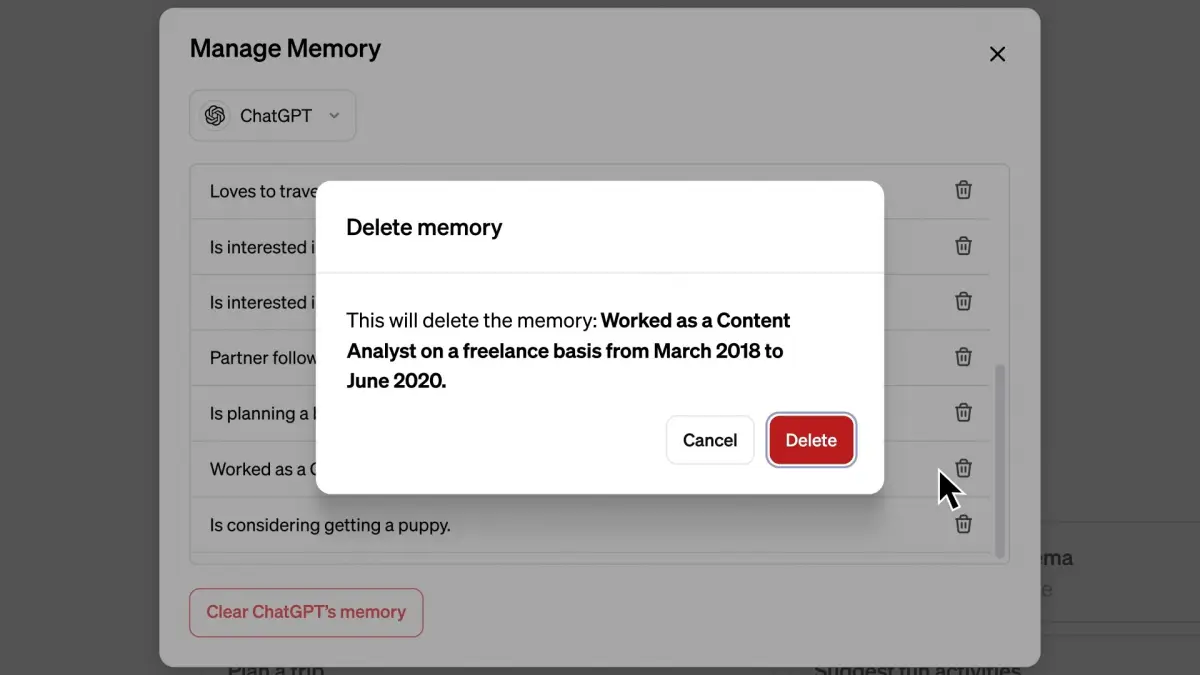Image resolution: width=1200 pixels, height=675 pixels.
Task: Trash the first 'Is interested' memory
Action: click(x=963, y=246)
